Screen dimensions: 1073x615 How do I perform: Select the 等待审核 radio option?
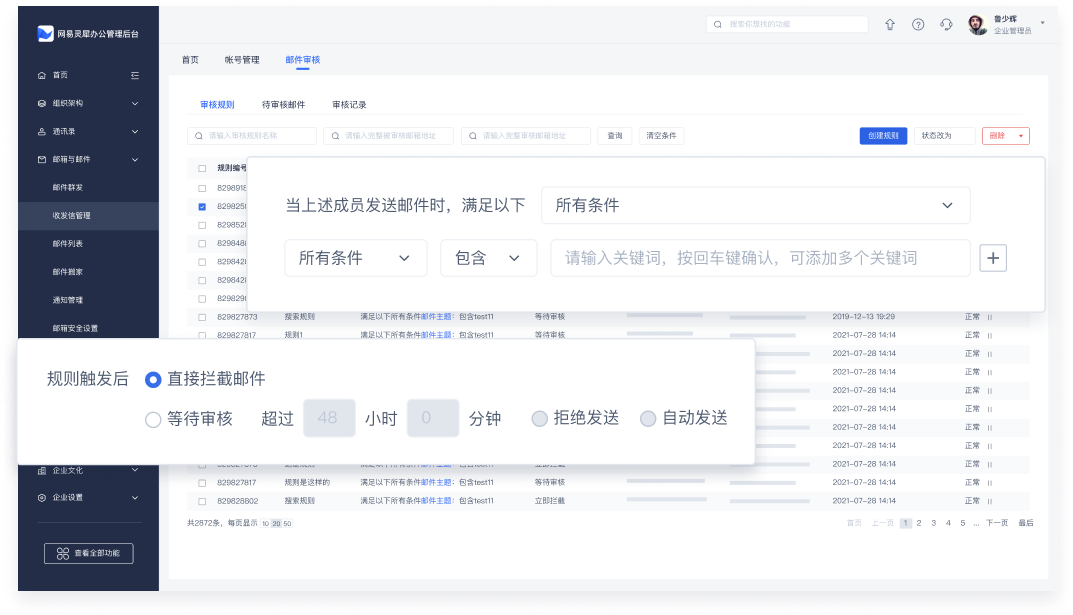pyautogui.click(x=153, y=419)
